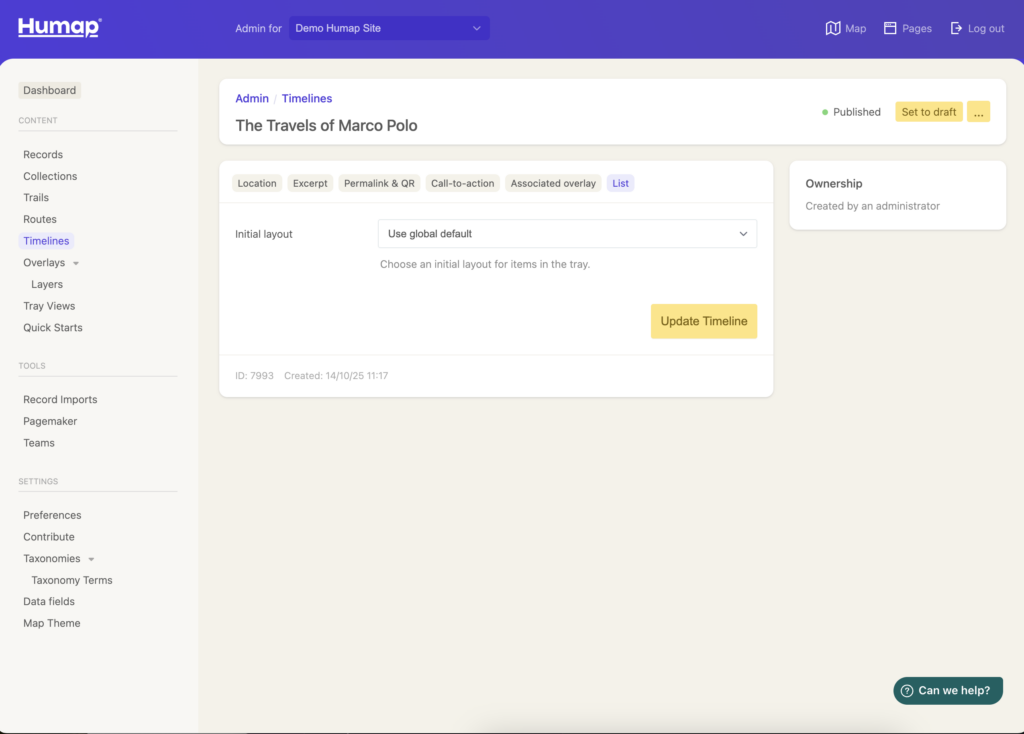Navigate to Dashboard in the sidebar
The height and width of the screenshot is (734, 1024).
coord(50,90)
